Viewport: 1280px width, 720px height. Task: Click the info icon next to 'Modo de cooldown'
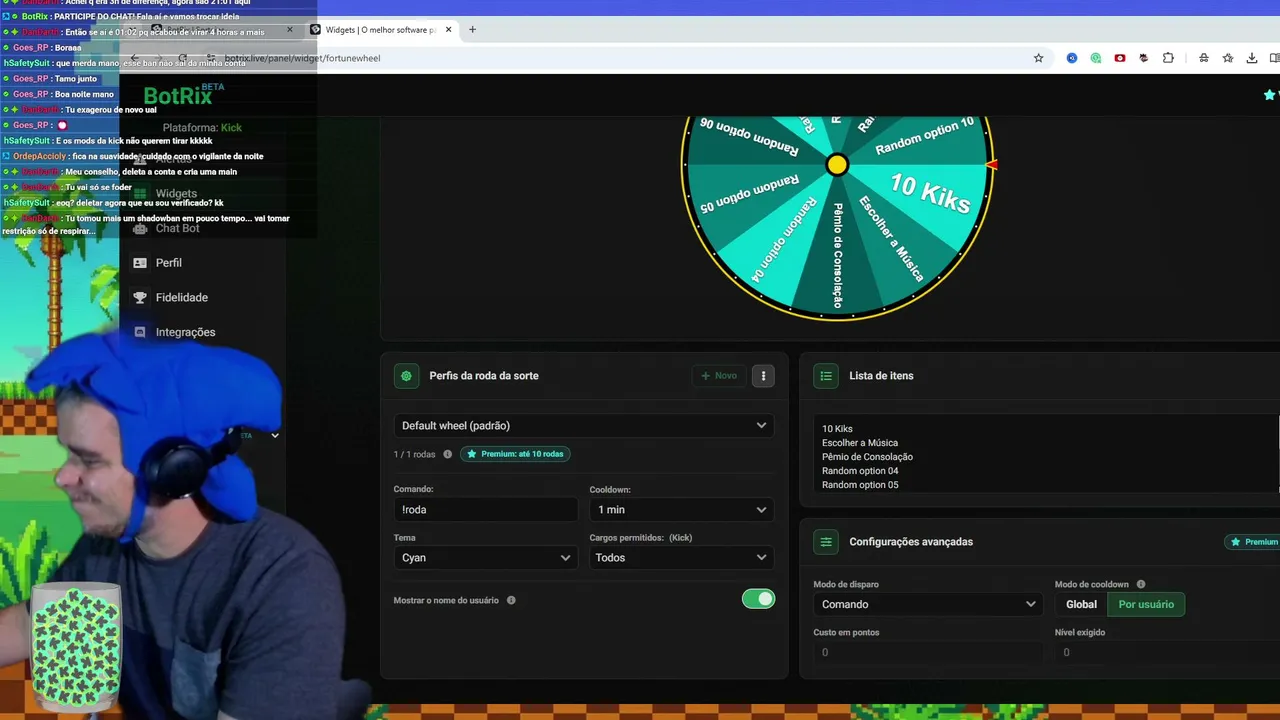(1141, 584)
